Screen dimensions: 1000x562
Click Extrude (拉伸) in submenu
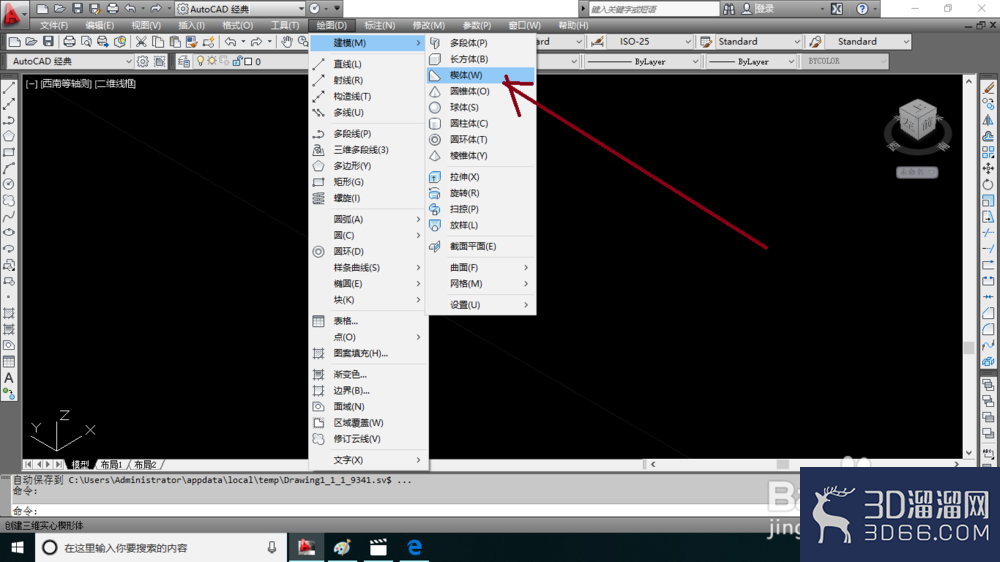[x=480, y=177]
